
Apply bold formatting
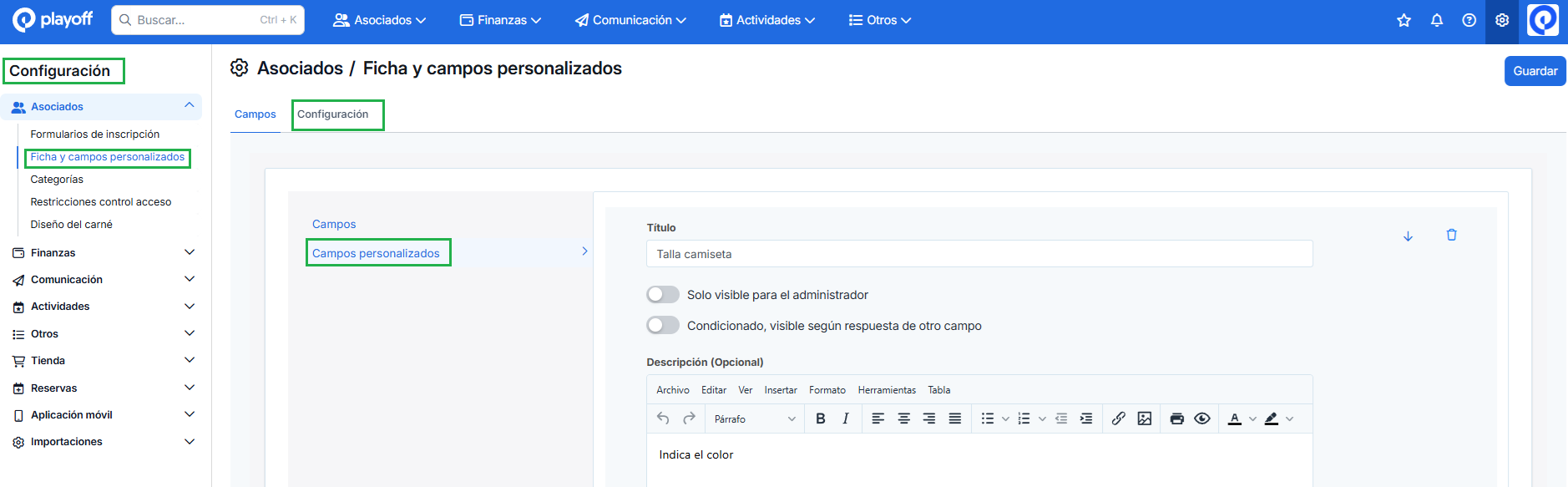pos(820,419)
